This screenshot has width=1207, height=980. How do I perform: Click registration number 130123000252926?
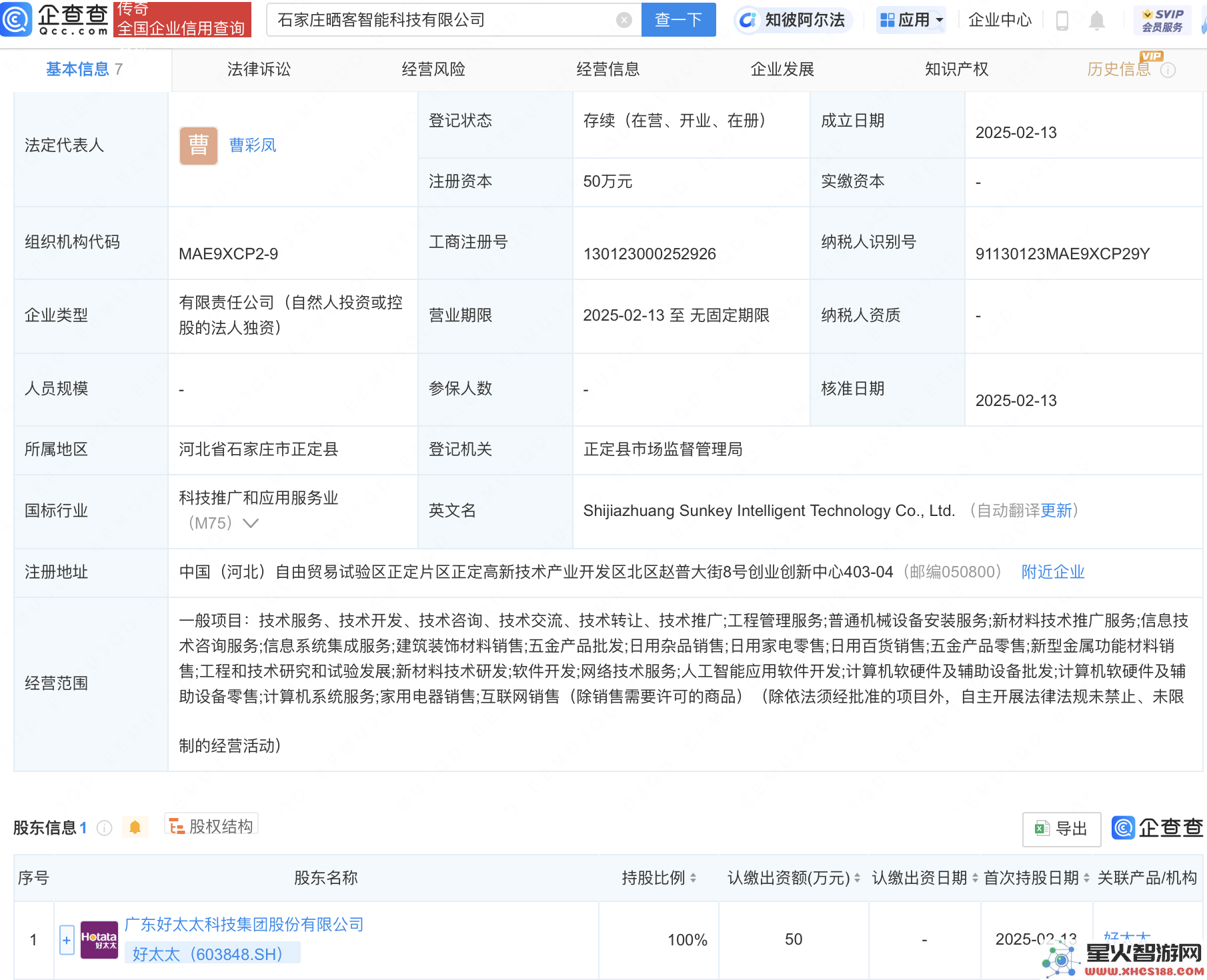[x=650, y=254]
